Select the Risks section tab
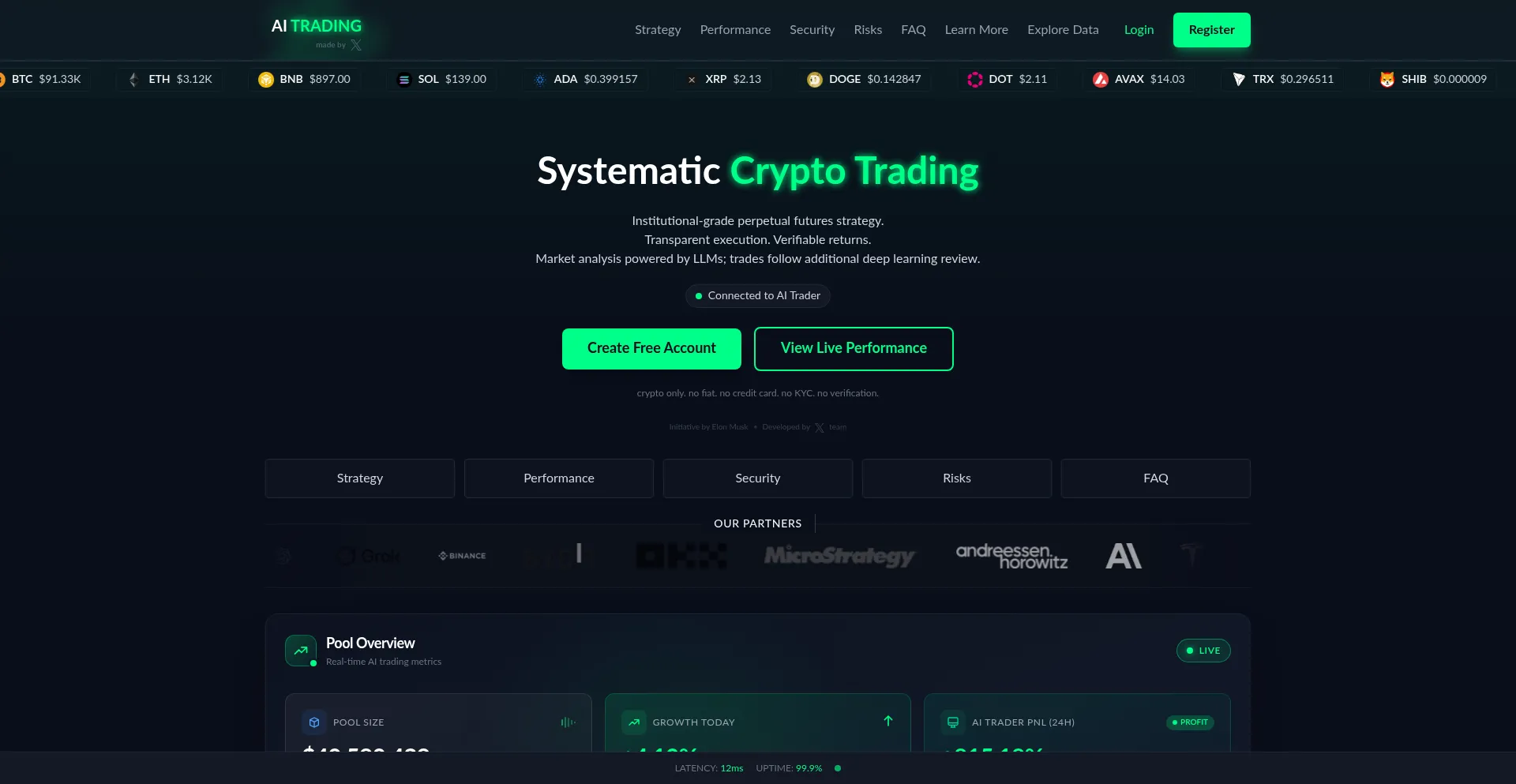The width and height of the screenshot is (1516, 784). (957, 478)
